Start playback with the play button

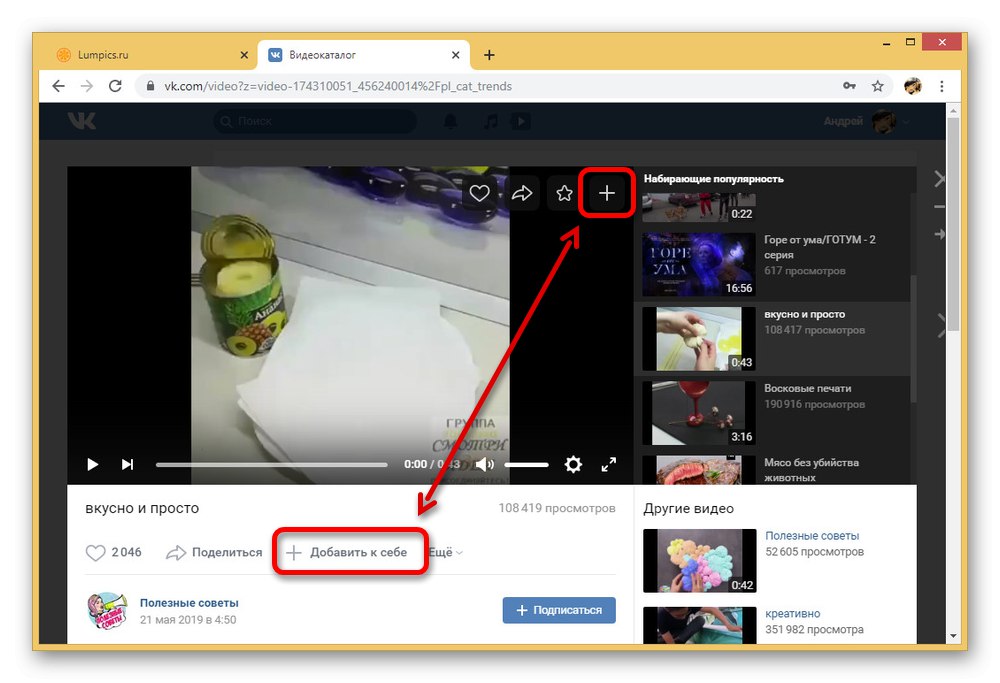92,464
